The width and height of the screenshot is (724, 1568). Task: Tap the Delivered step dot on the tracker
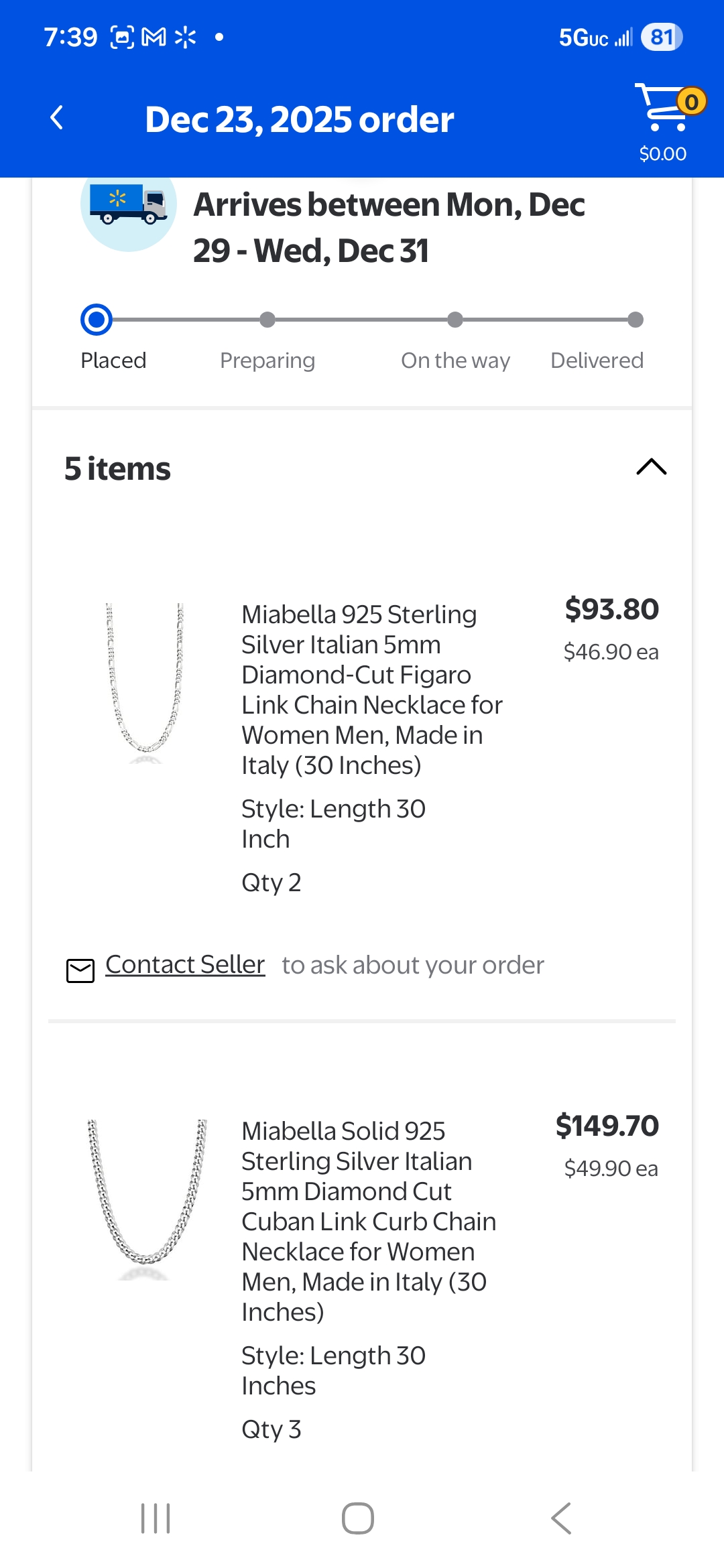click(636, 320)
